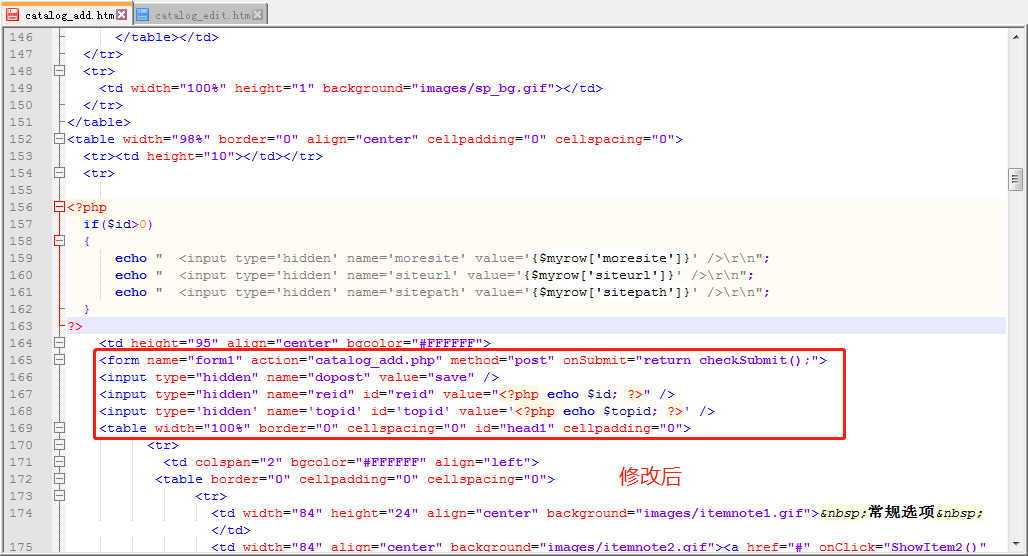Click line number 166 in the margin
1028x556 pixels.
coord(21,377)
